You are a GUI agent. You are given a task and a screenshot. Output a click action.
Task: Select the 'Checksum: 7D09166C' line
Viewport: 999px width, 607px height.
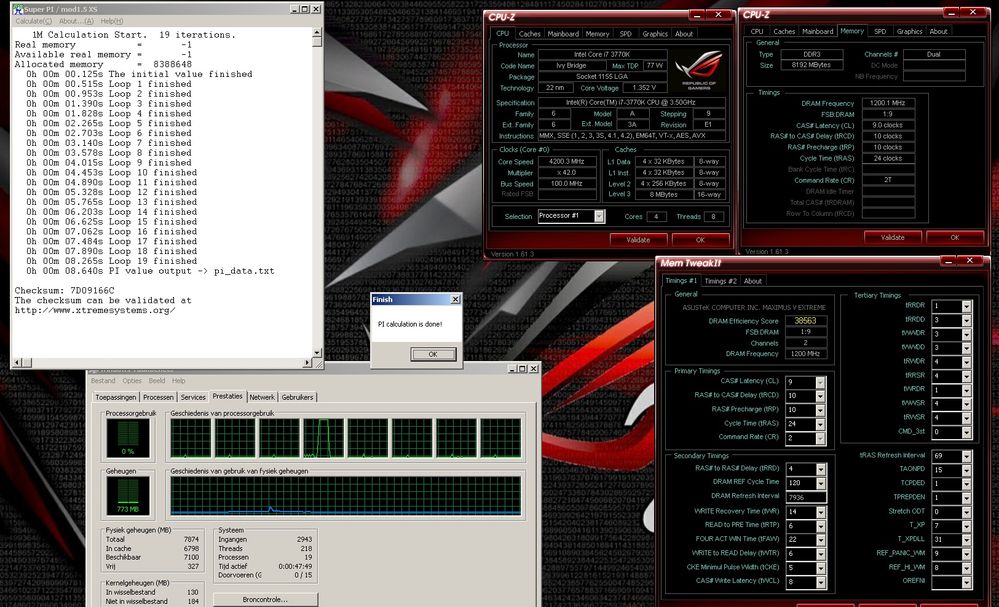pos(64,290)
